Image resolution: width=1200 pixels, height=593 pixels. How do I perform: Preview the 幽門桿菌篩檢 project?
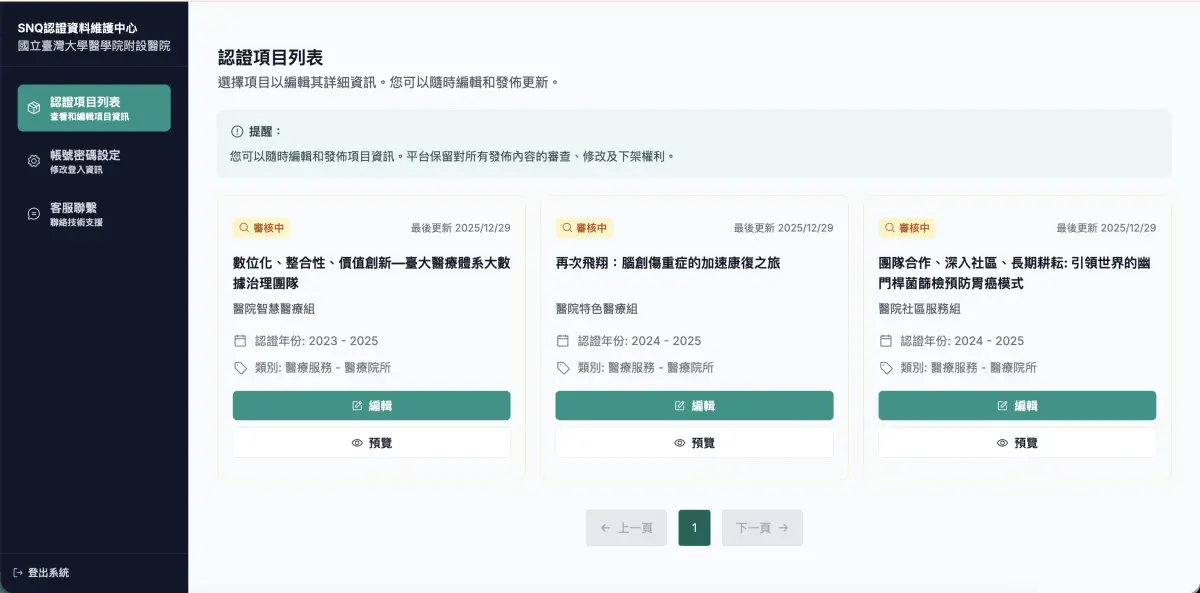(x=1016, y=442)
